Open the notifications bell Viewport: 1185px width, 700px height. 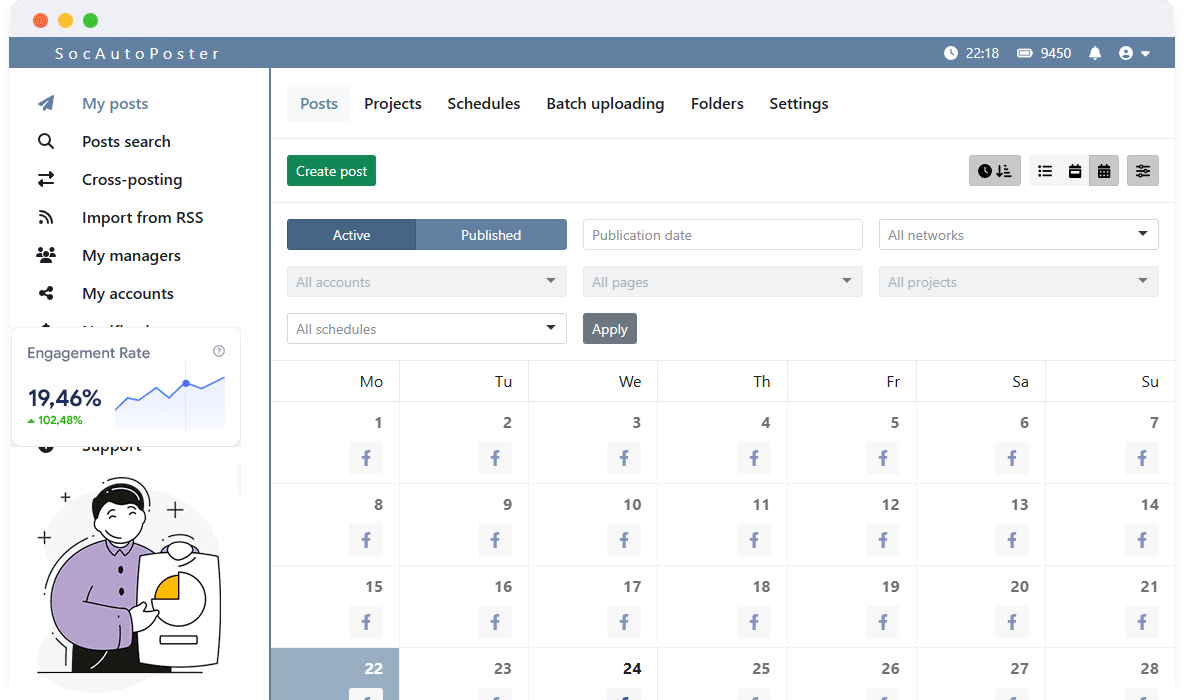coord(1095,52)
